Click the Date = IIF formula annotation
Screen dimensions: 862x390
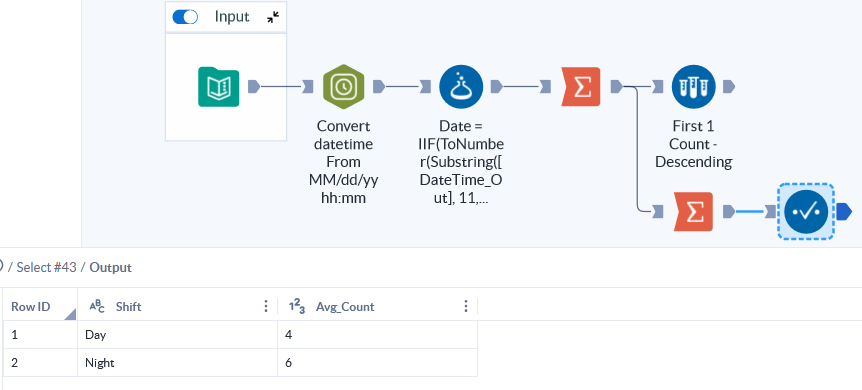tap(461, 162)
